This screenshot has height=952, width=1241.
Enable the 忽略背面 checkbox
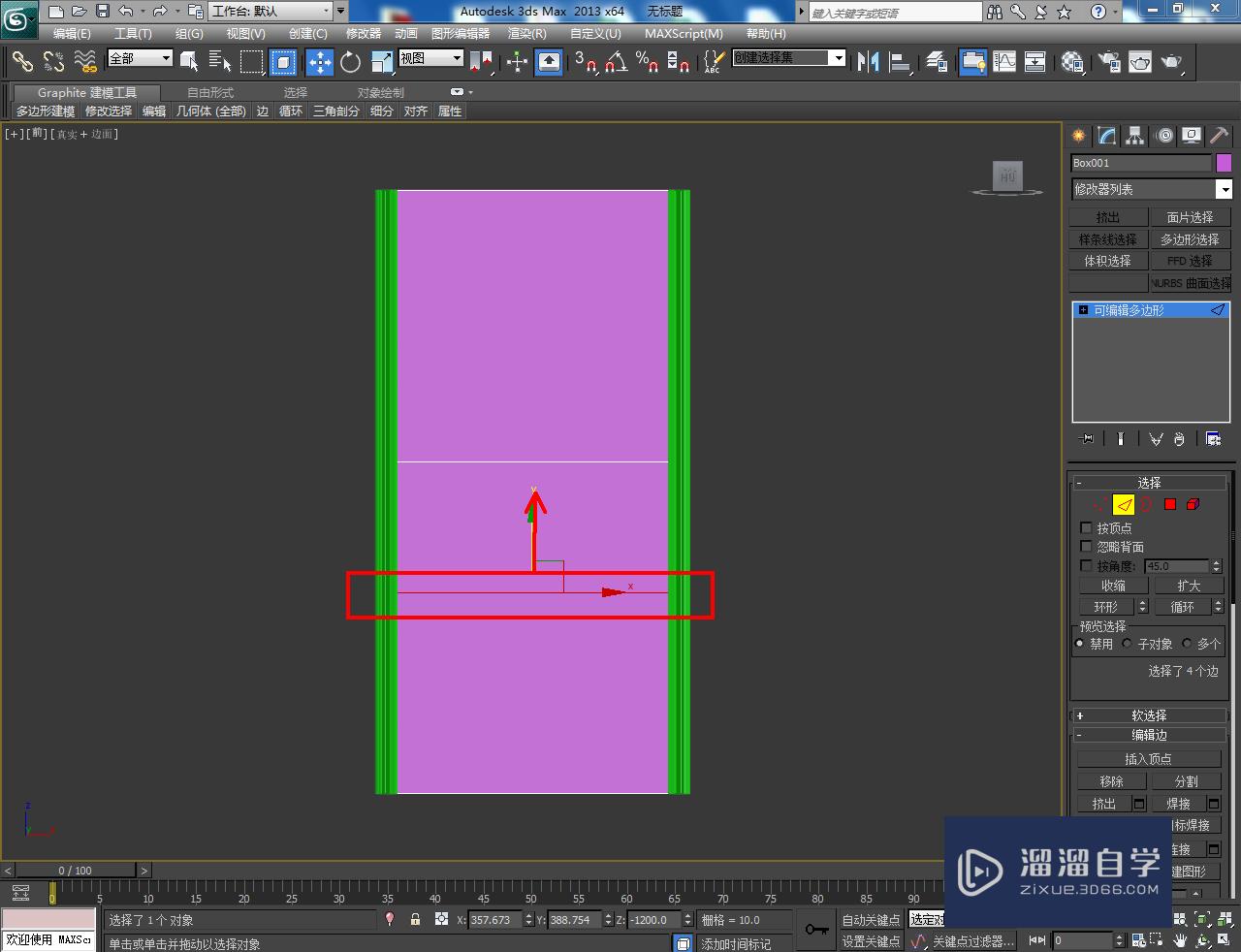click(1086, 547)
